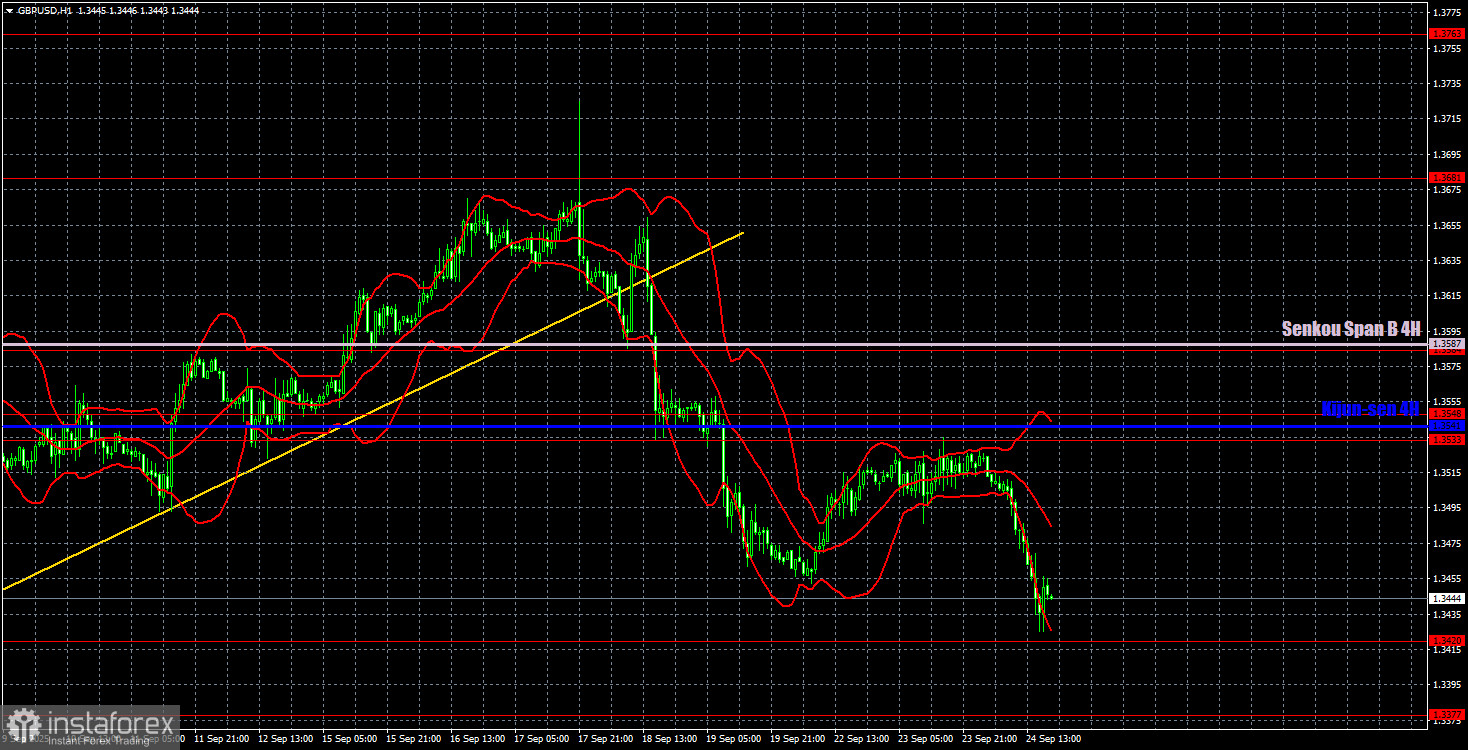Click the 1.3444 current price tag
Image resolution: width=1468 pixels, height=750 pixels.
(1448, 598)
